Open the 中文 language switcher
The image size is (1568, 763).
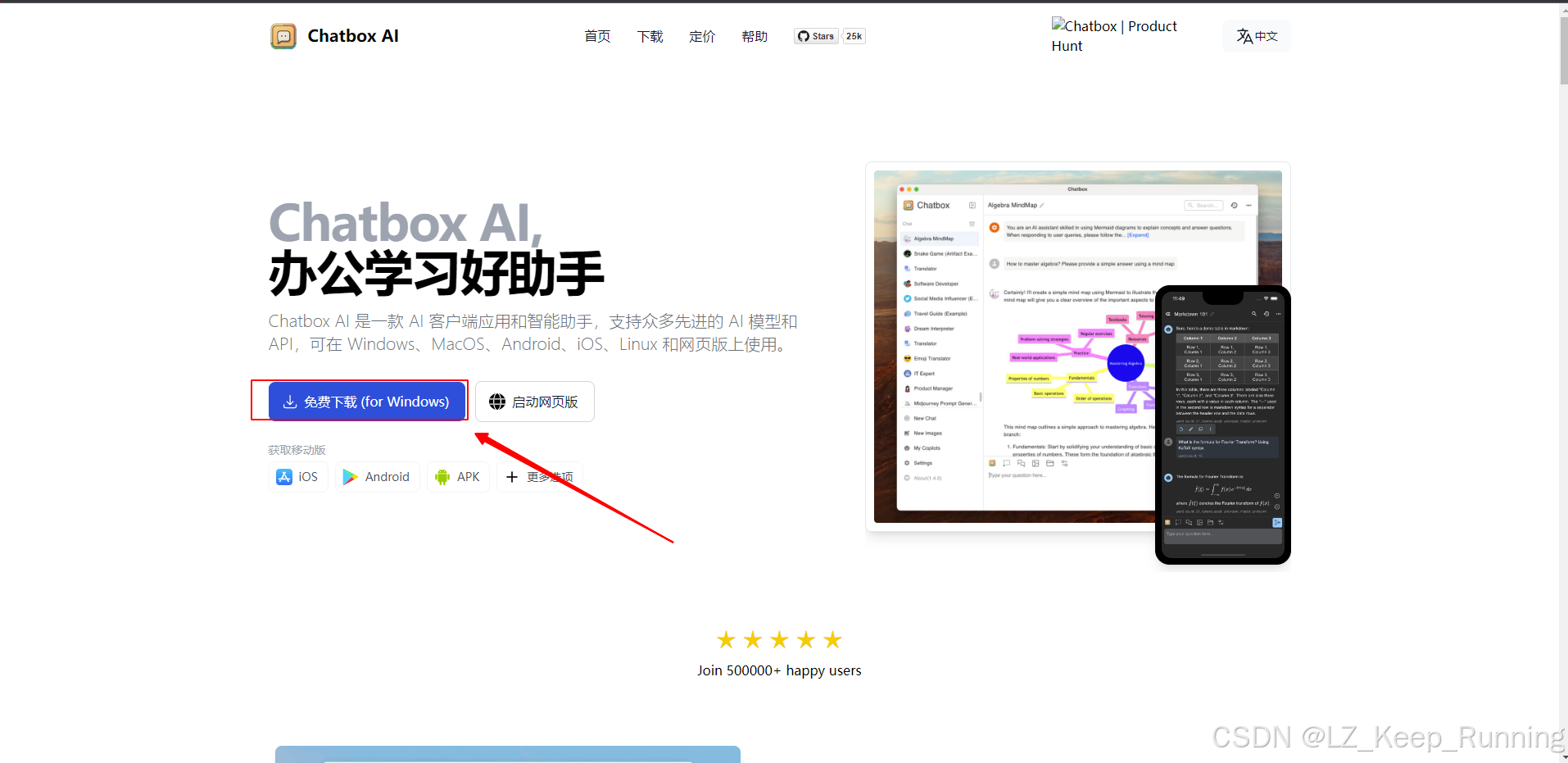coord(1257,36)
